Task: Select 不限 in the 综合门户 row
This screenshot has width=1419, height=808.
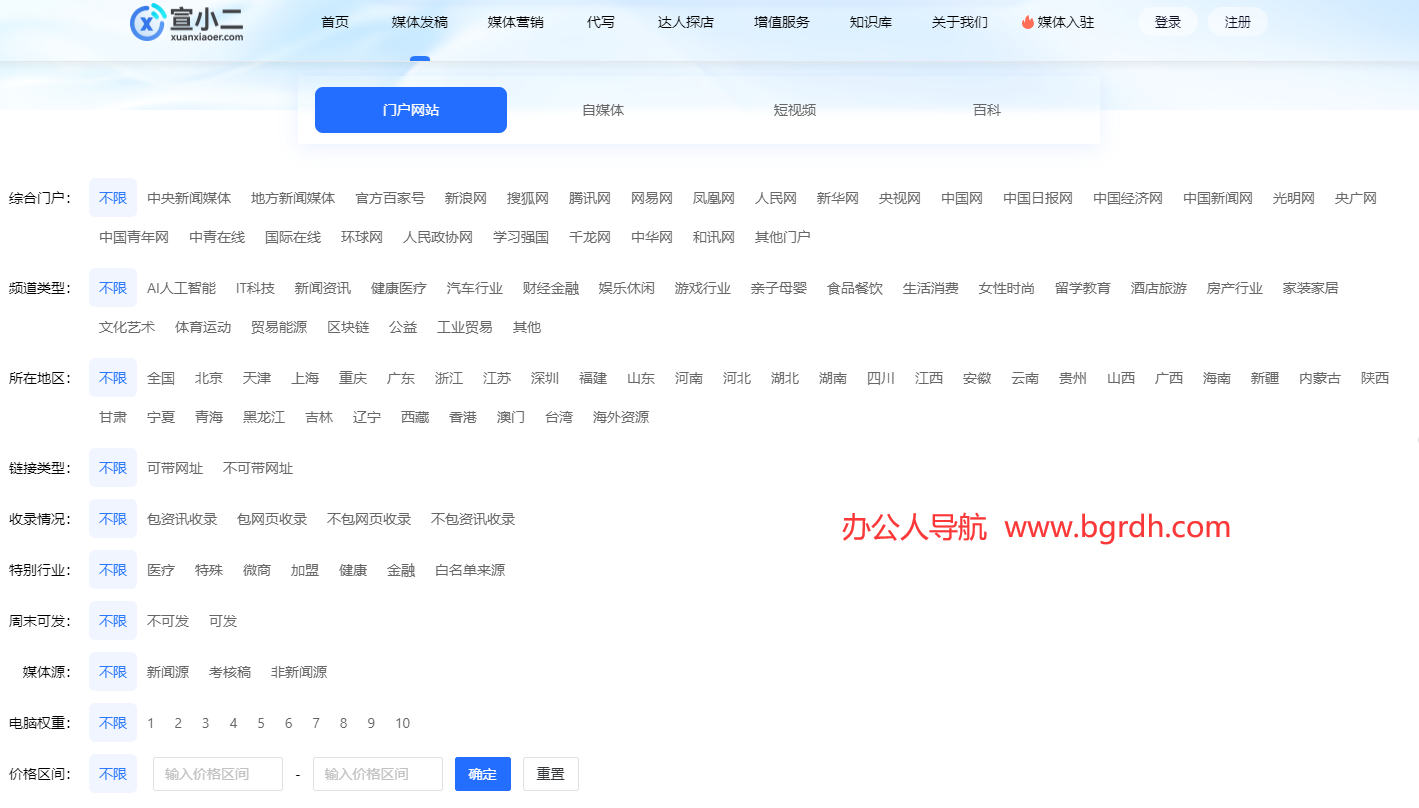Action: point(113,198)
